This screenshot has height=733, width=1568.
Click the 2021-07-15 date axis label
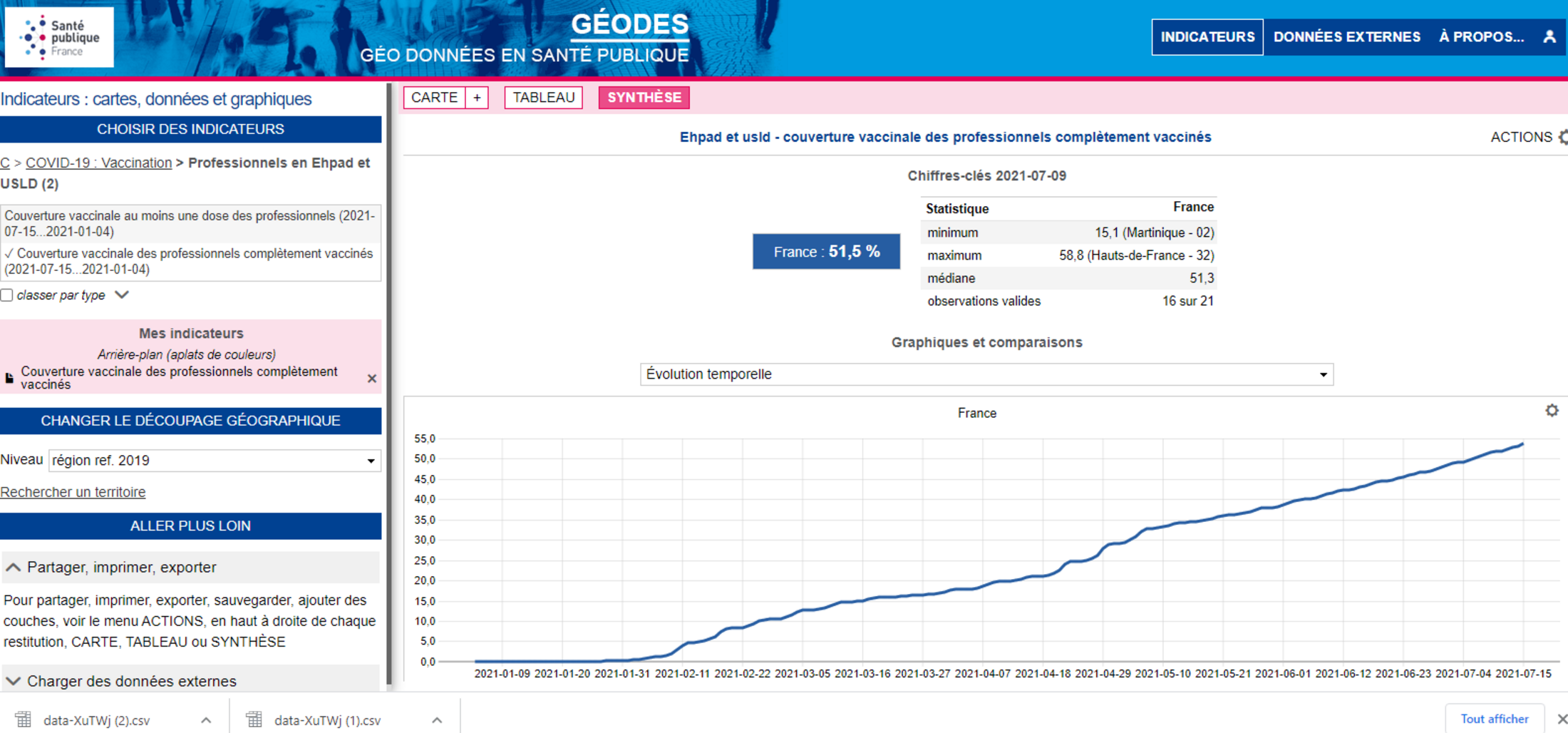(x=1523, y=673)
